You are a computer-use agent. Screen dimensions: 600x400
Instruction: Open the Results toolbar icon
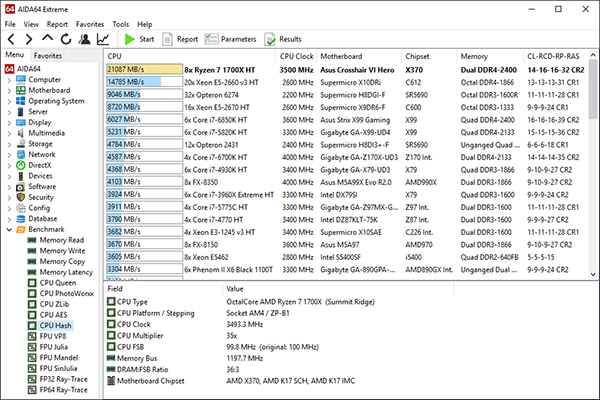click(270, 39)
